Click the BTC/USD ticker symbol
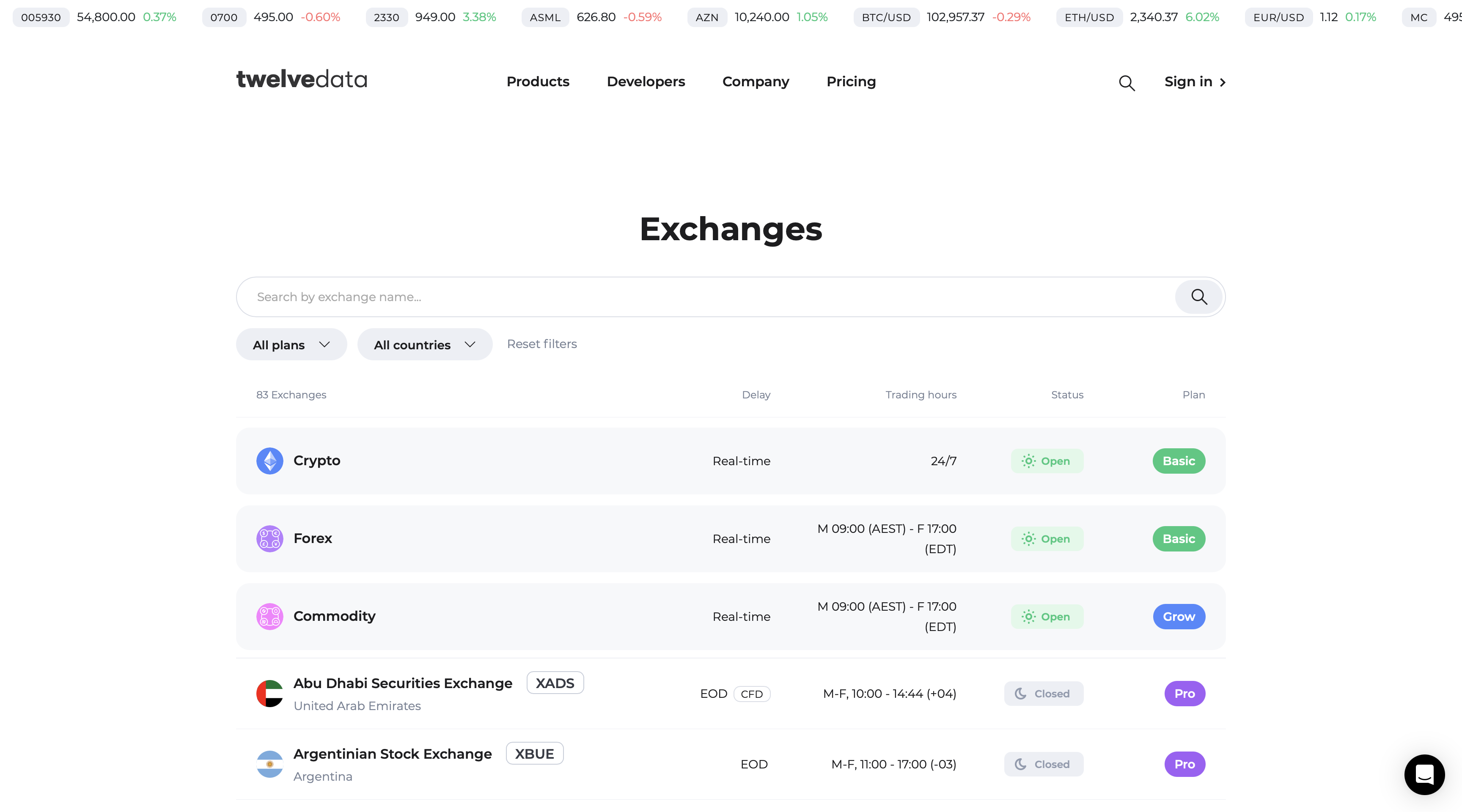 tap(886, 17)
